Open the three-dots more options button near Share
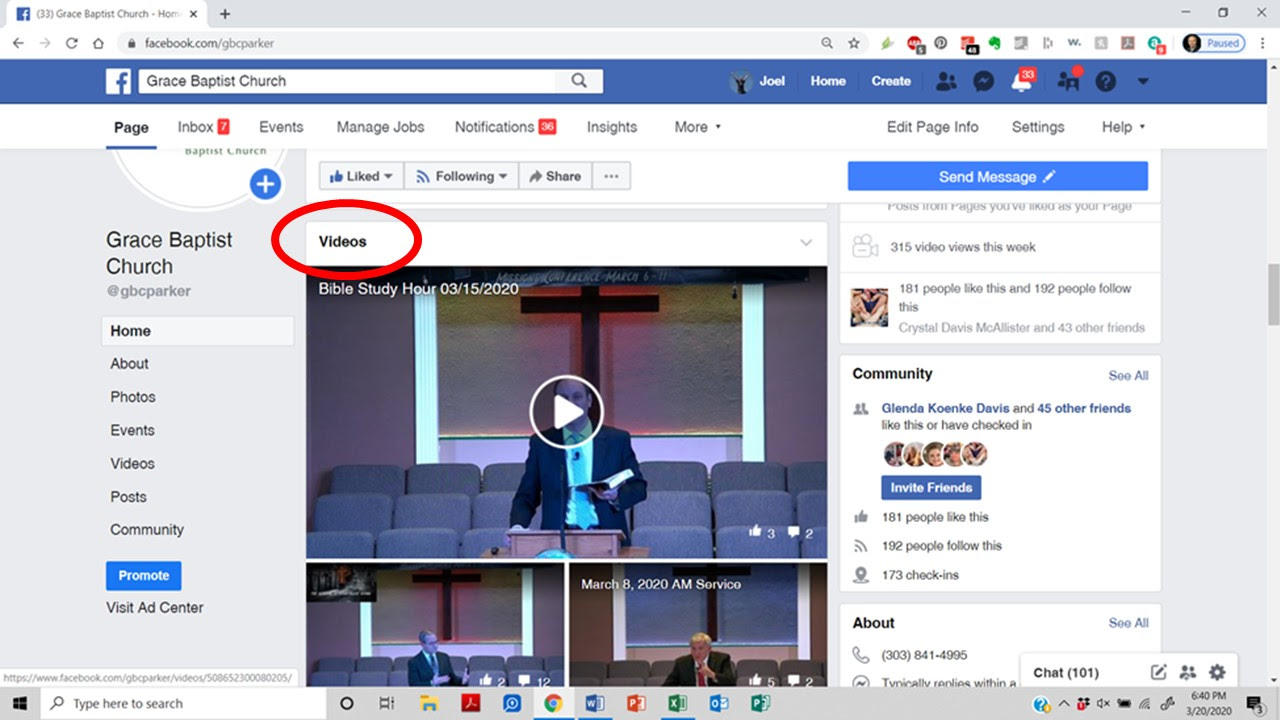Viewport: 1280px width, 720px height. (611, 176)
